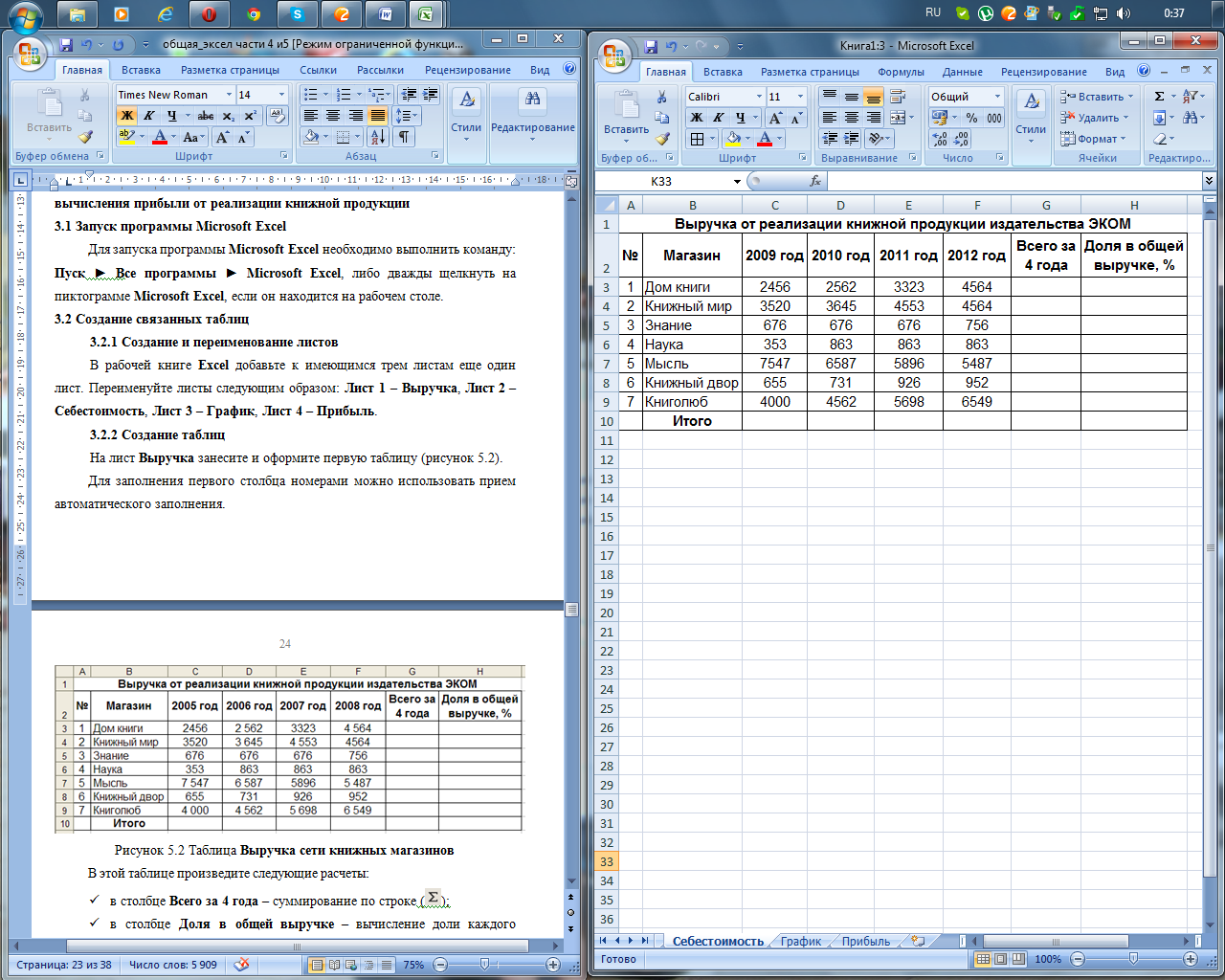Open Word Рассылки ribbon tab

380,70
